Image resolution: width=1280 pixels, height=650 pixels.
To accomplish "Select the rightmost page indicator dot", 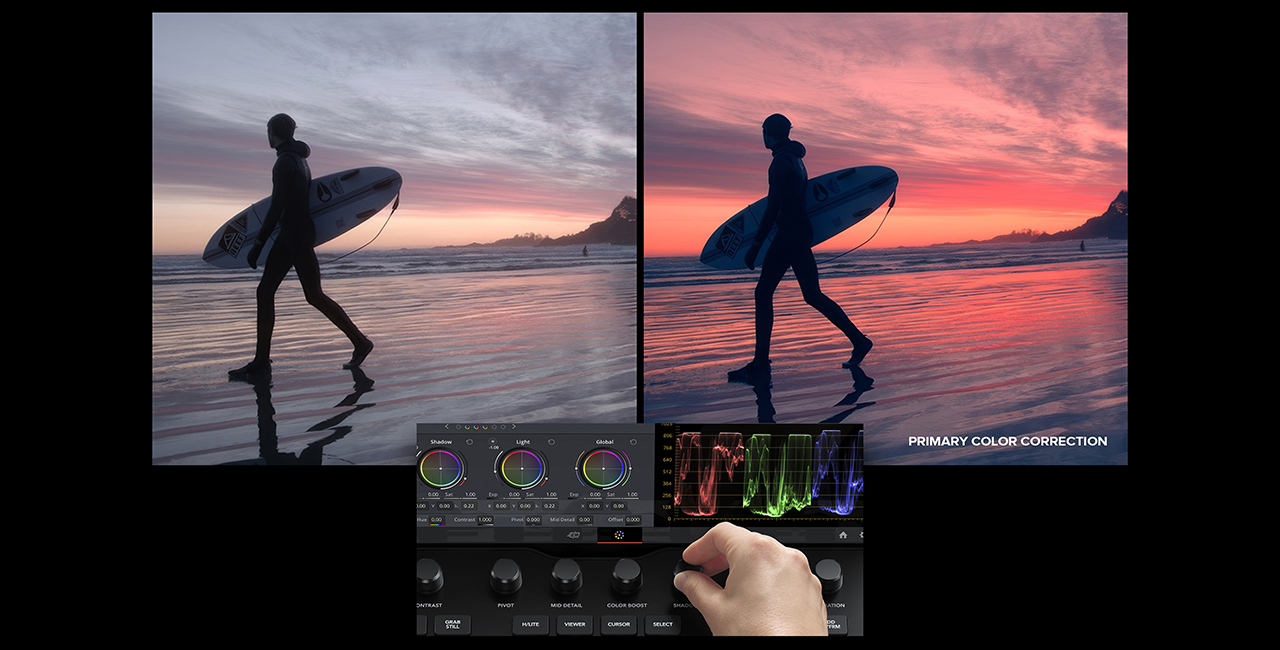I will click(503, 427).
